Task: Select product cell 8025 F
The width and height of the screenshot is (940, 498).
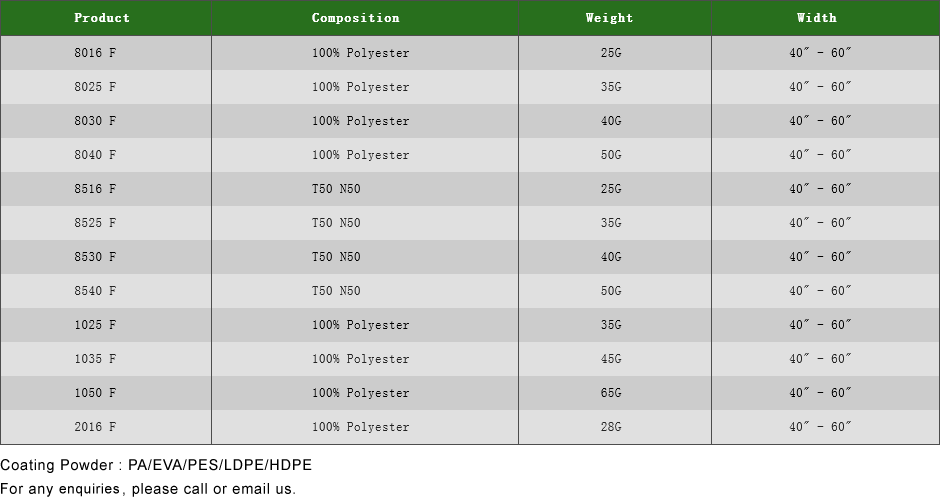Action: pyautogui.click(x=95, y=87)
